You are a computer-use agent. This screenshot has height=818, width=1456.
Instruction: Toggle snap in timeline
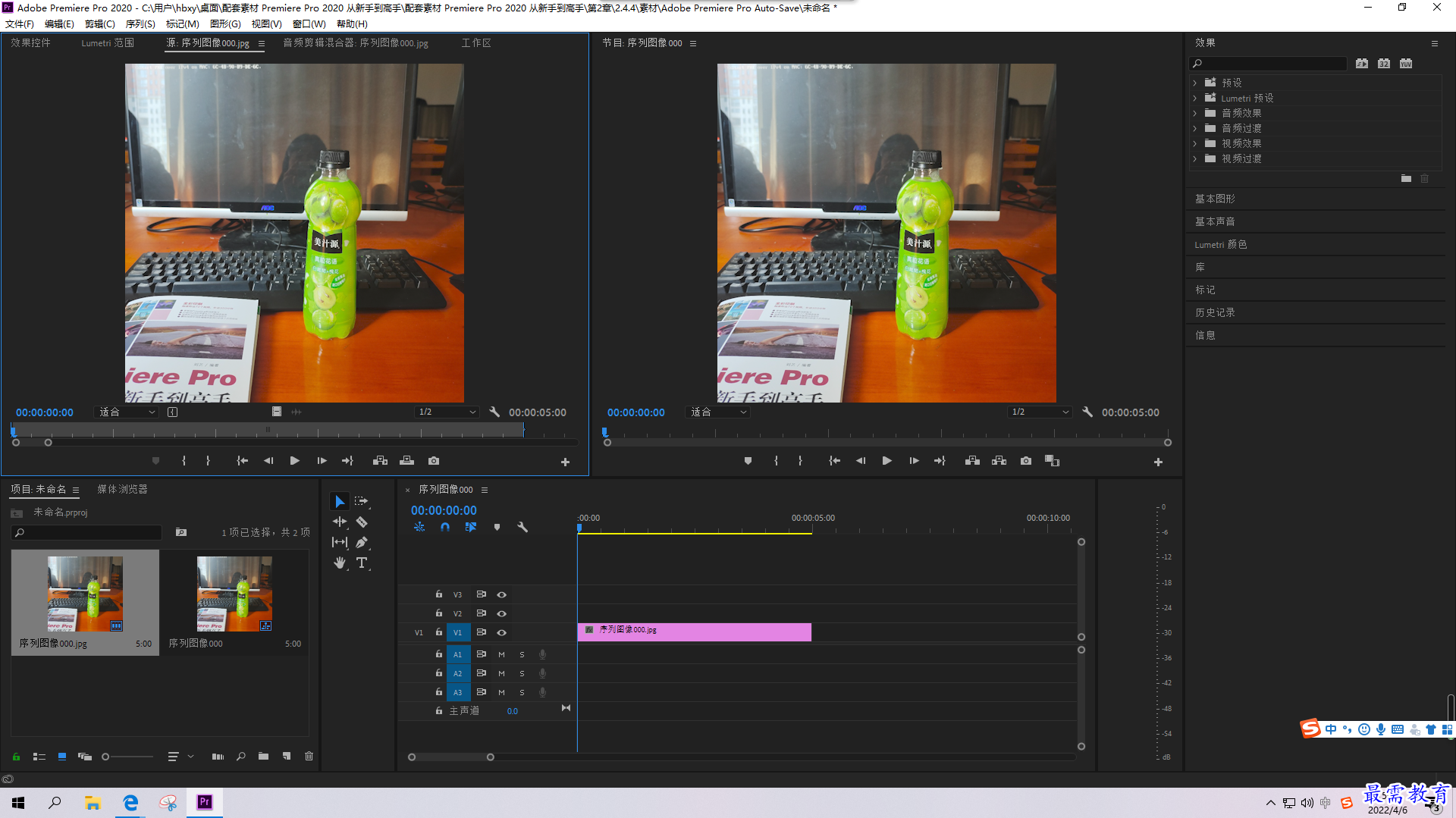tap(445, 527)
